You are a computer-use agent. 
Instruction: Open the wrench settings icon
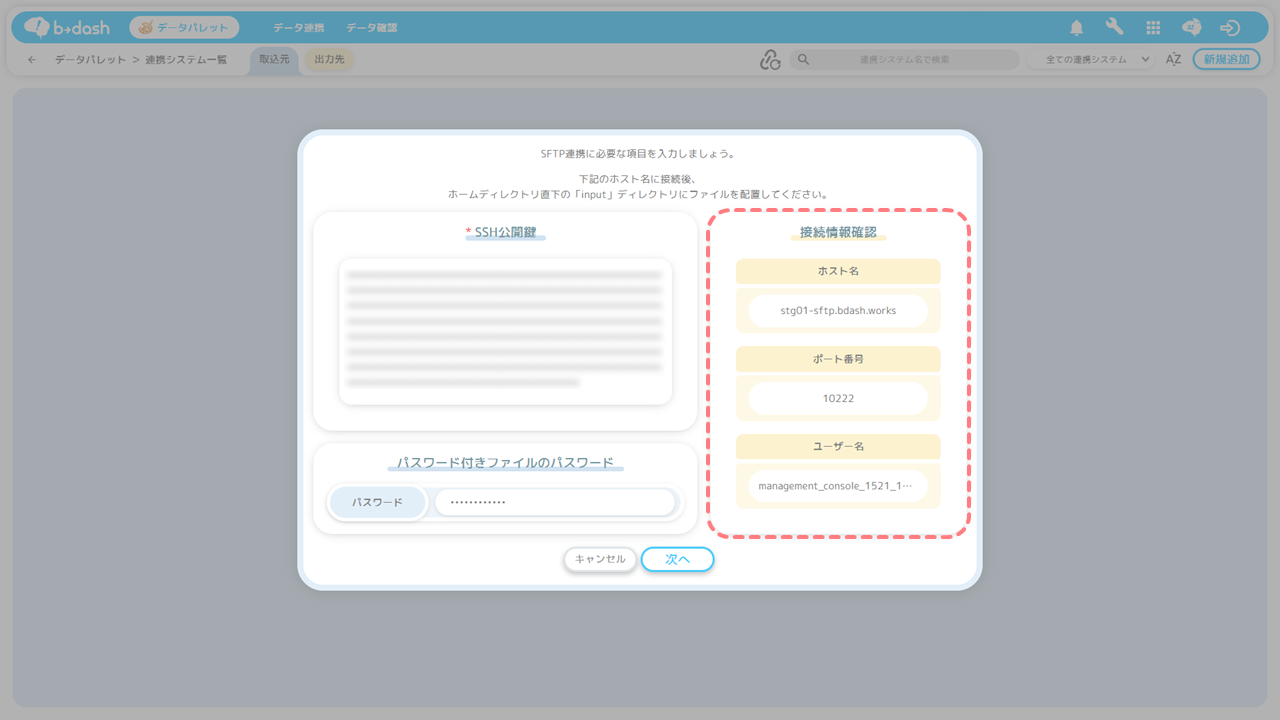[x=1114, y=28]
